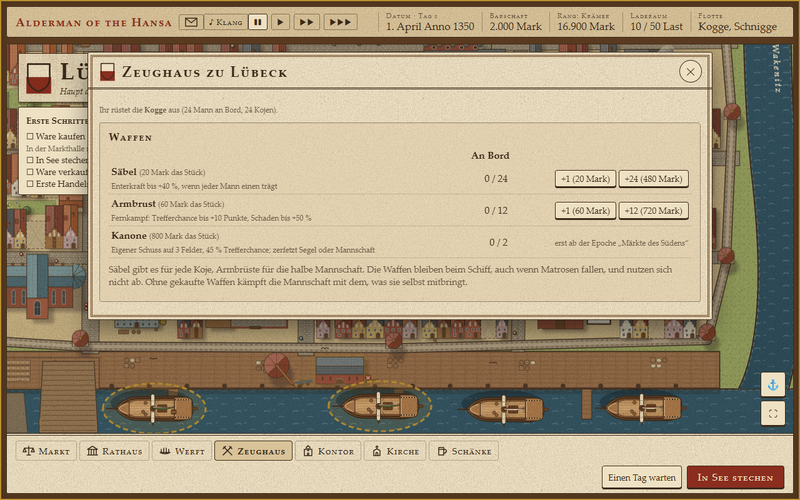Image resolution: width=800 pixels, height=500 pixels.
Task: Click the wooden pier at harbor's left
Action: [x=68, y=396]
